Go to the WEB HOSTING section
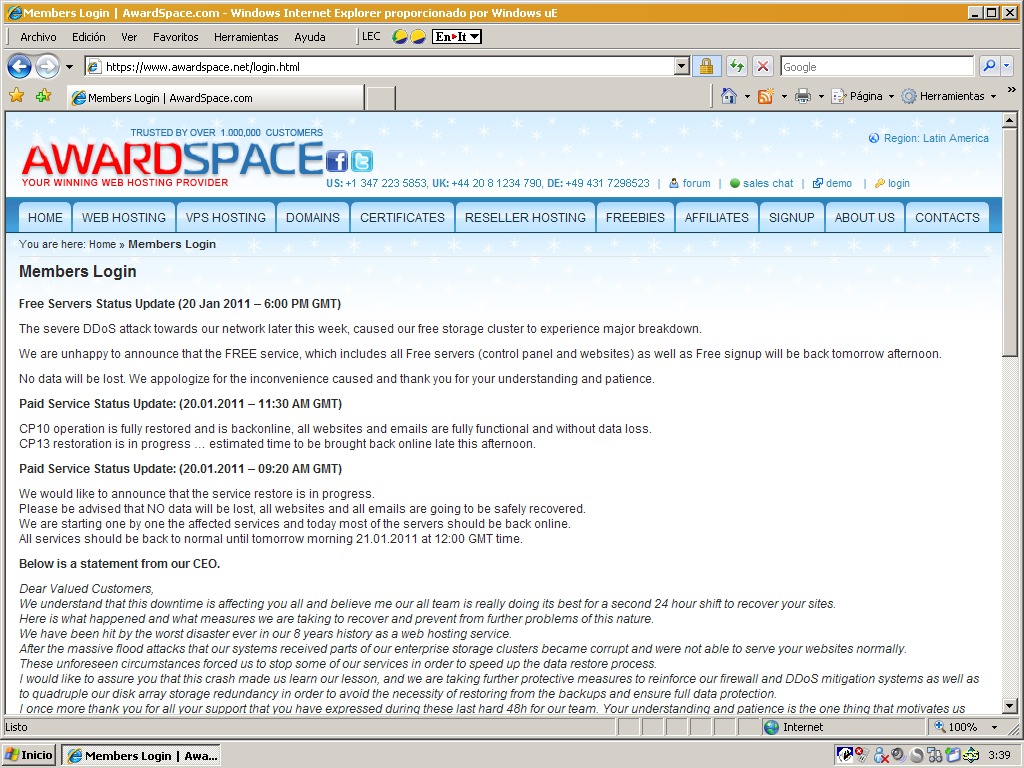Screen dimensions: 1024x768 [124, 217]
